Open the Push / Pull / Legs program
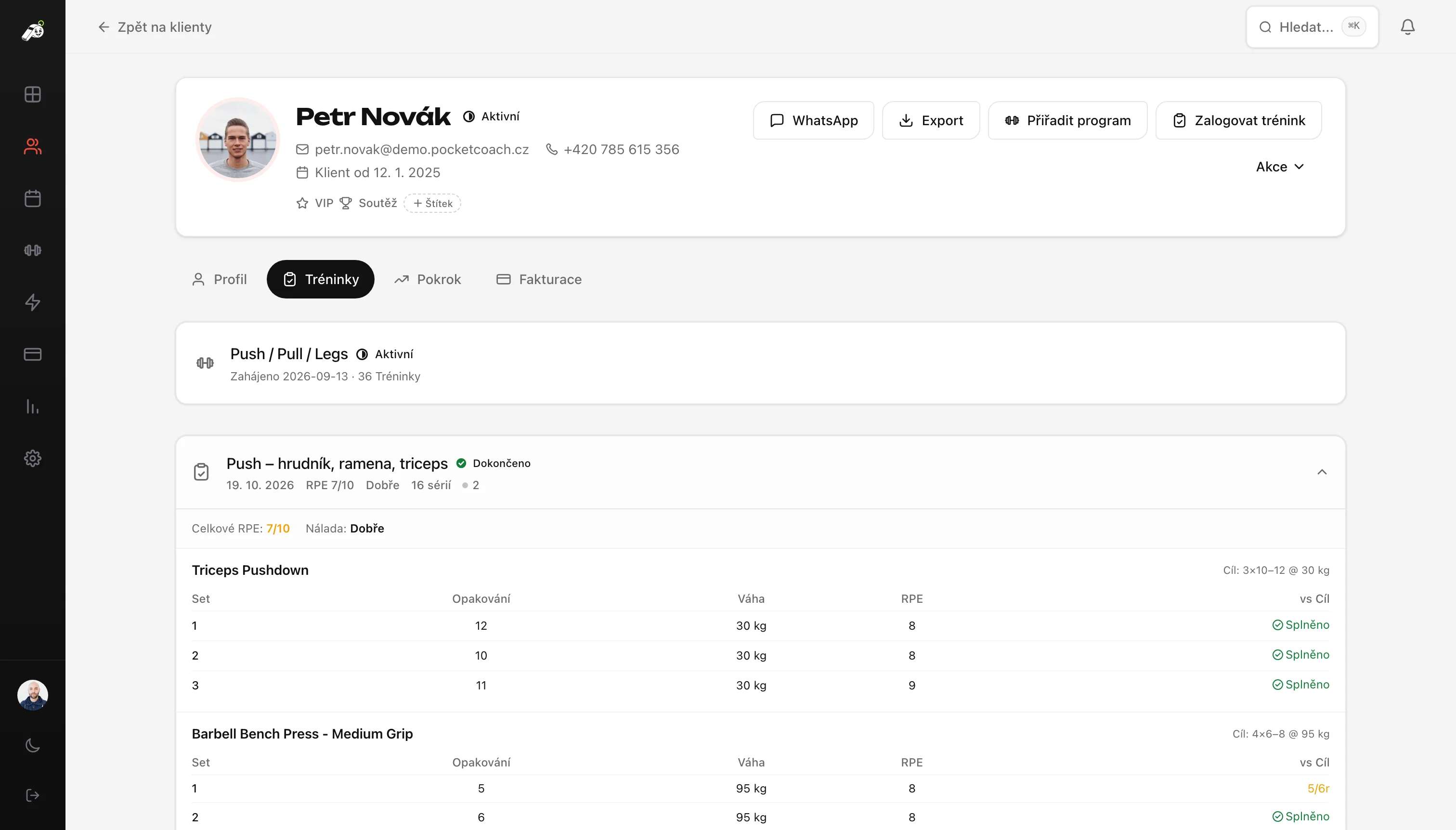1456x830 pixels. click(x=760, y=363)
